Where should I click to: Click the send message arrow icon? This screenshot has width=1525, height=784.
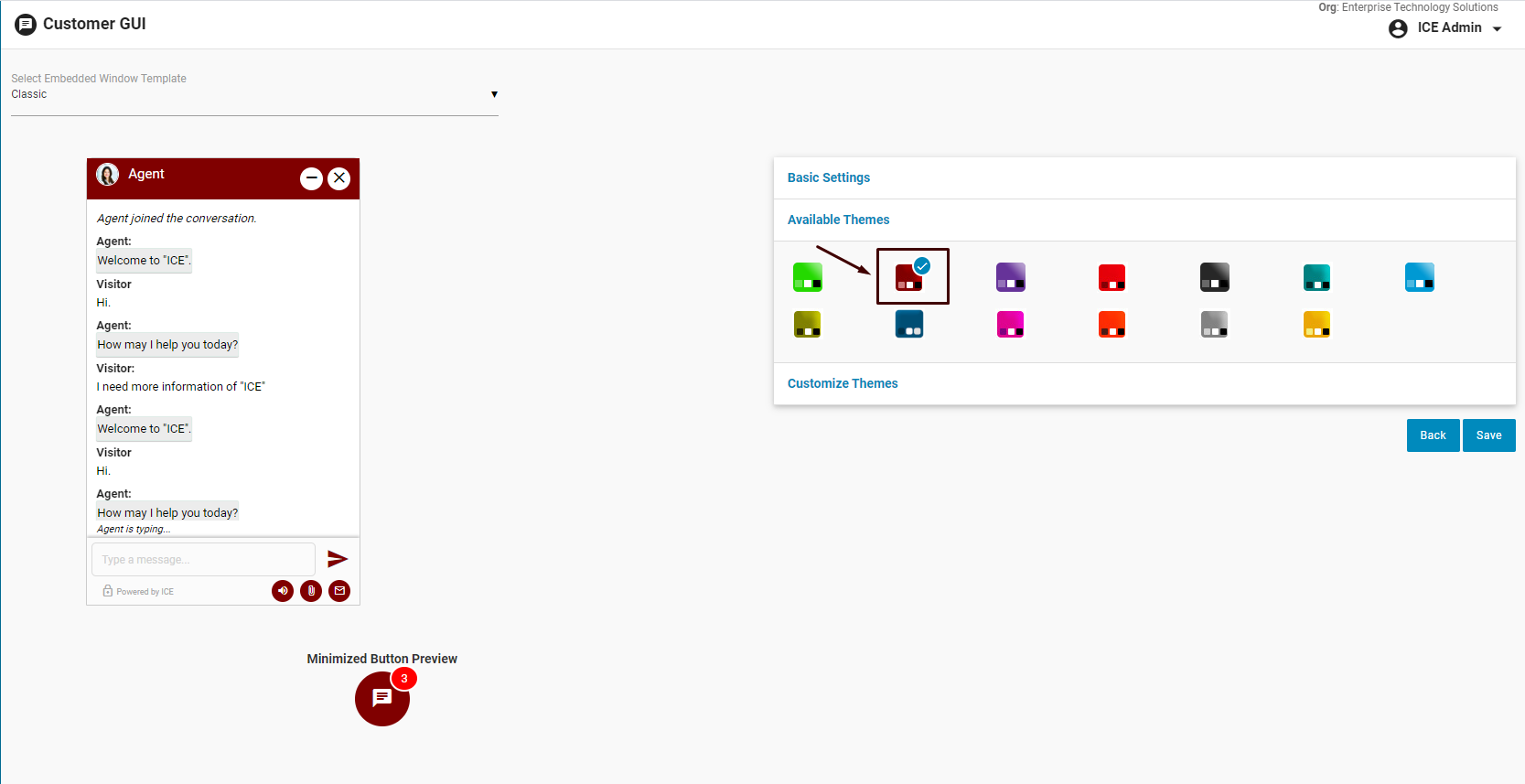tap(338, 559)
